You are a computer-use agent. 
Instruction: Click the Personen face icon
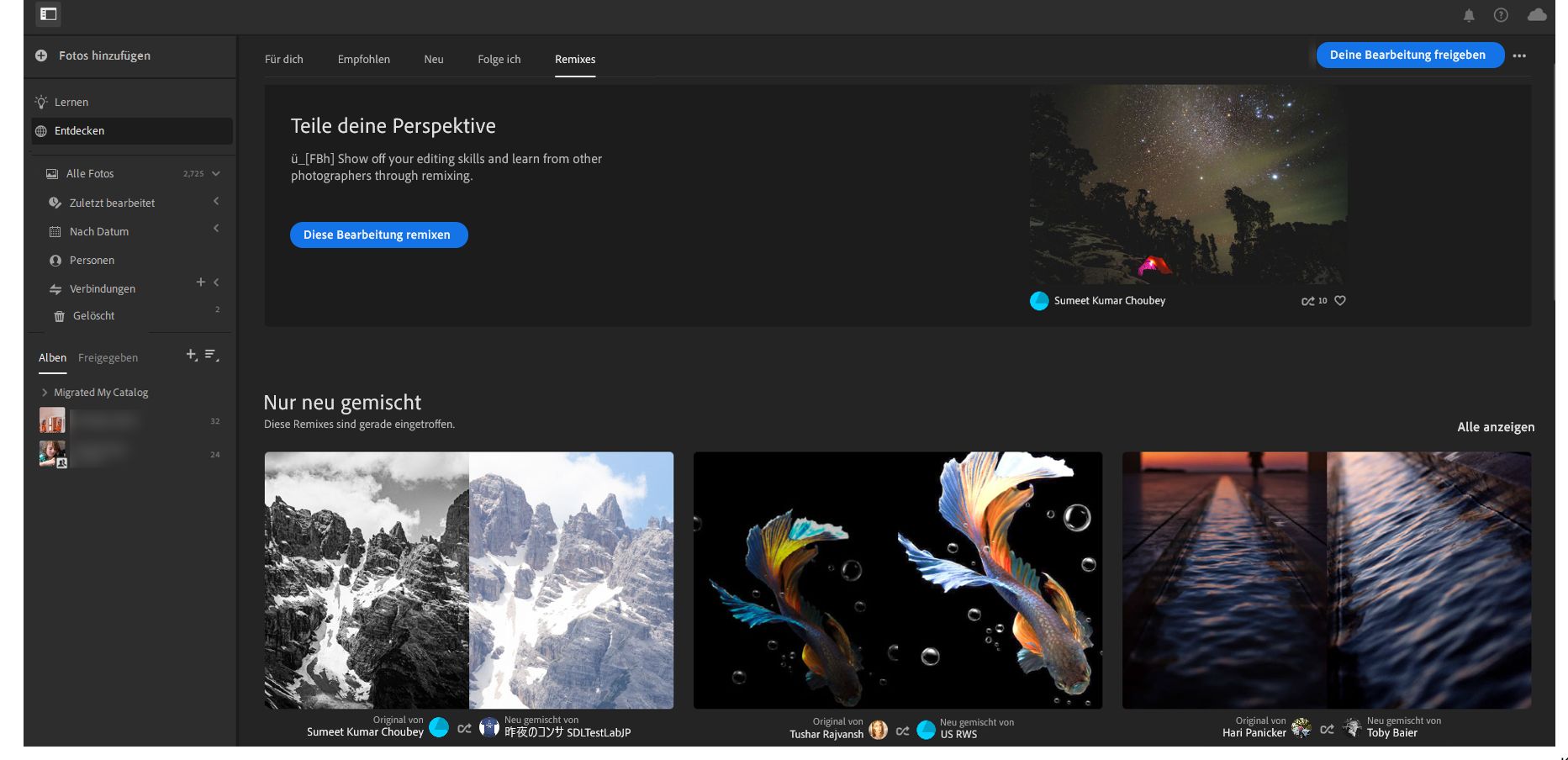(55, 261)
